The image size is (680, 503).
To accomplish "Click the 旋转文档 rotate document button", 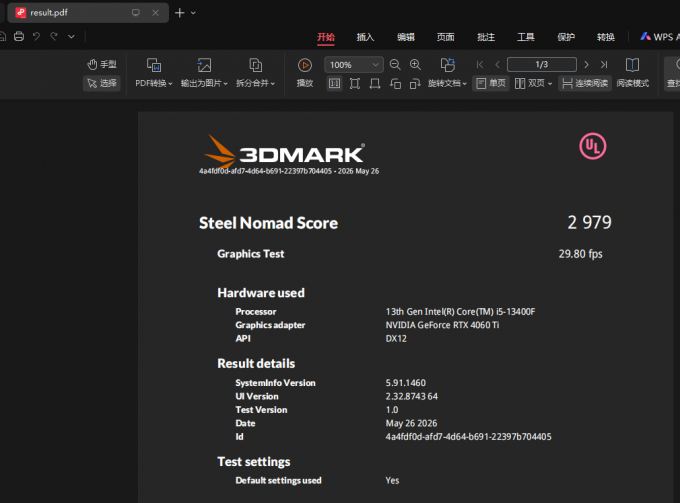I will pyautogui.click(x=447, y=73).
